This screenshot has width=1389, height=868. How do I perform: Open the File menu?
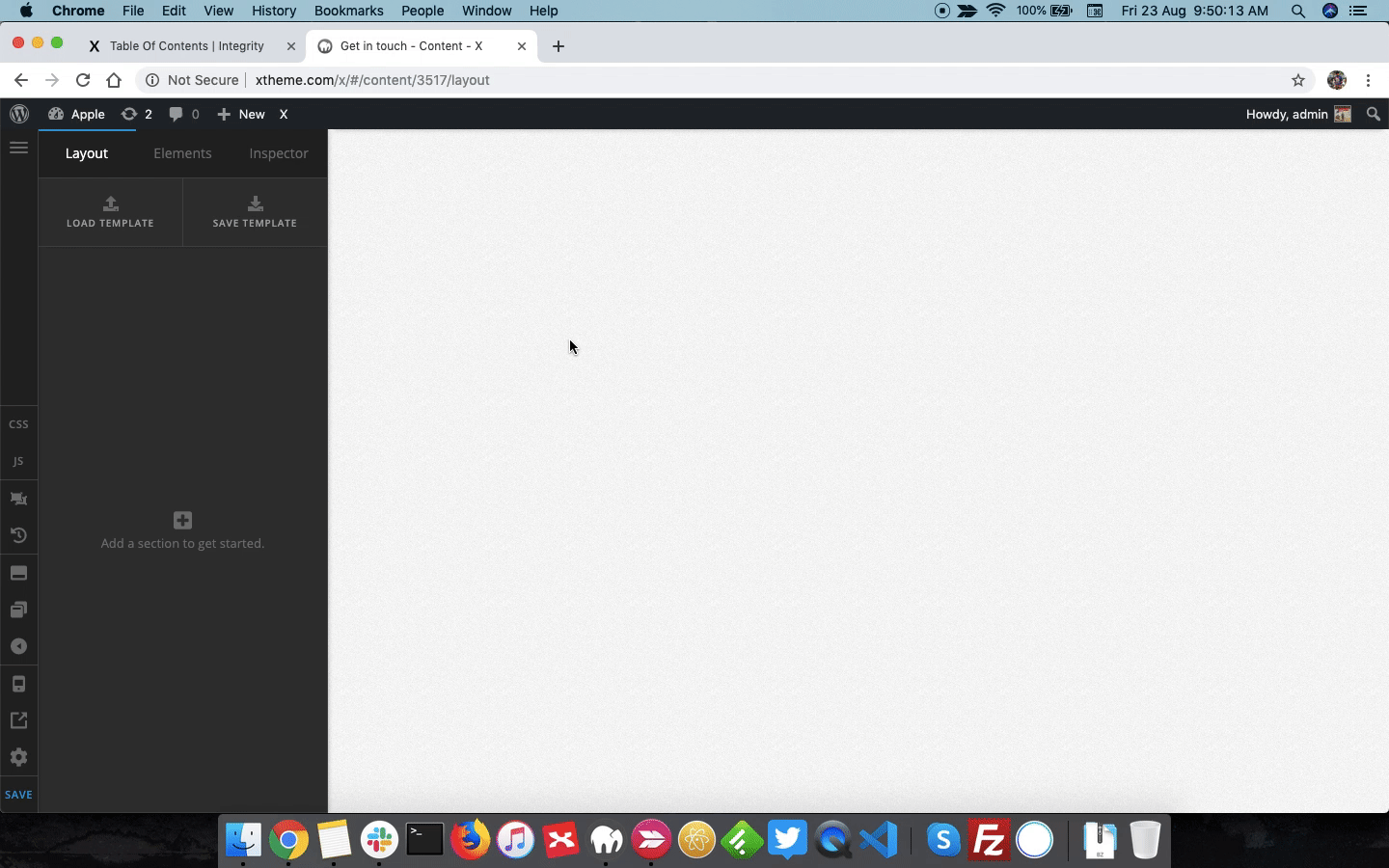(133, 11)
